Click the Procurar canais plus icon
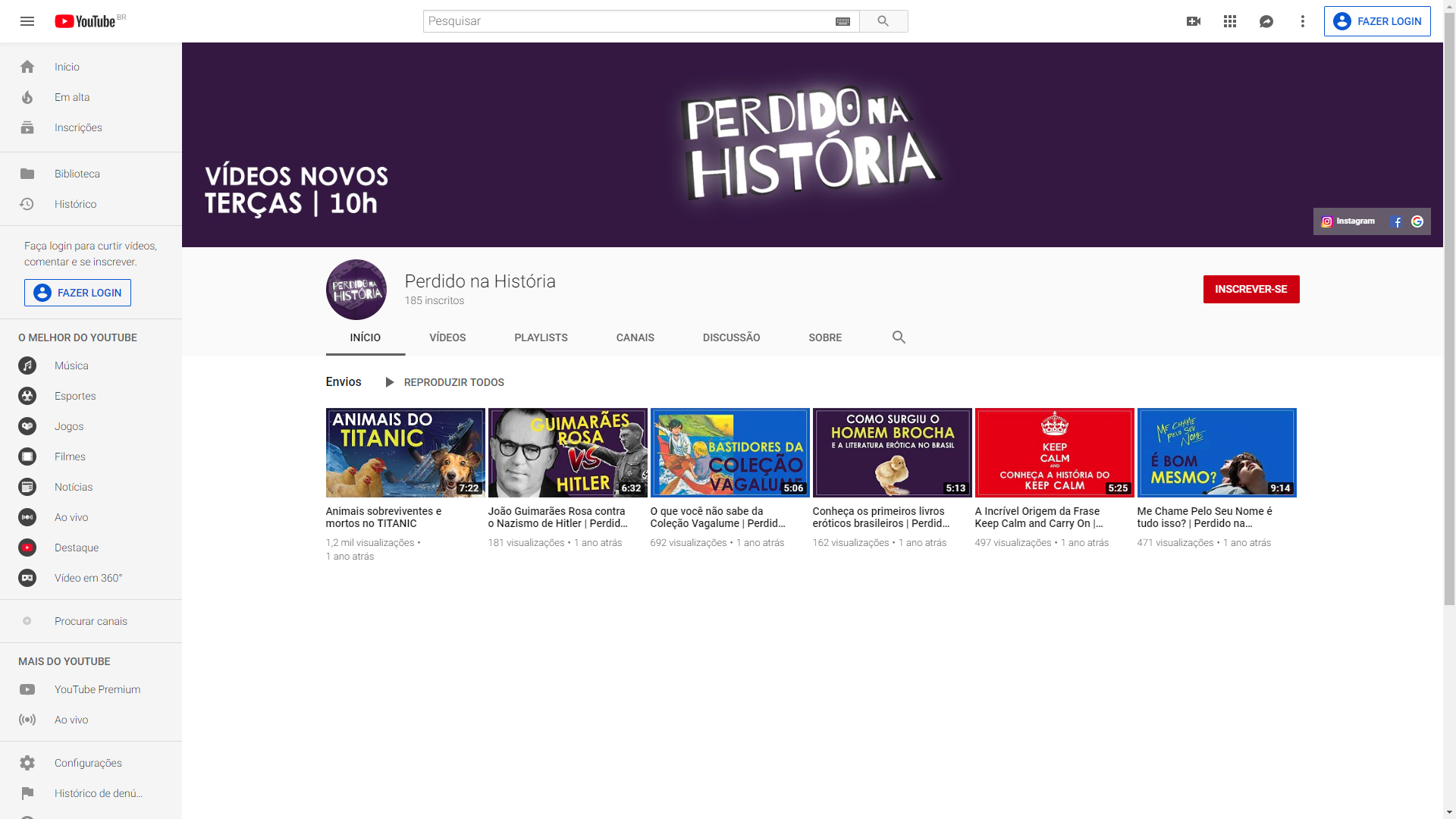 tap(27, 621)
